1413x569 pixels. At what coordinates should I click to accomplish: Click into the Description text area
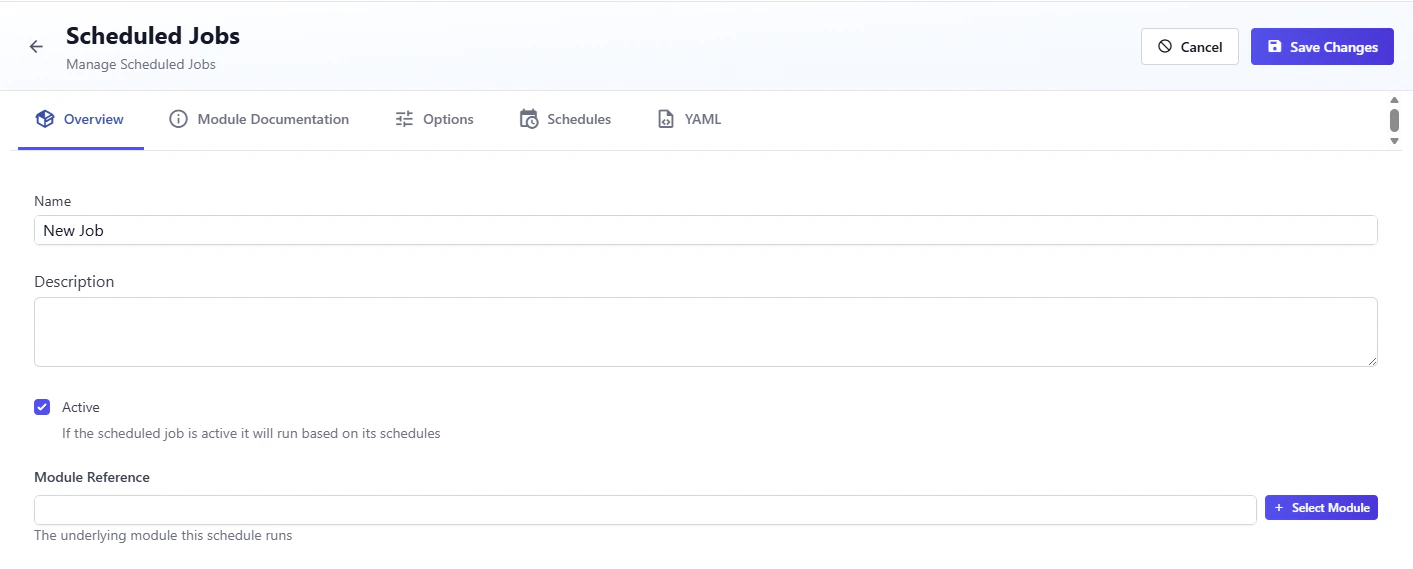[x=706, y=332]
